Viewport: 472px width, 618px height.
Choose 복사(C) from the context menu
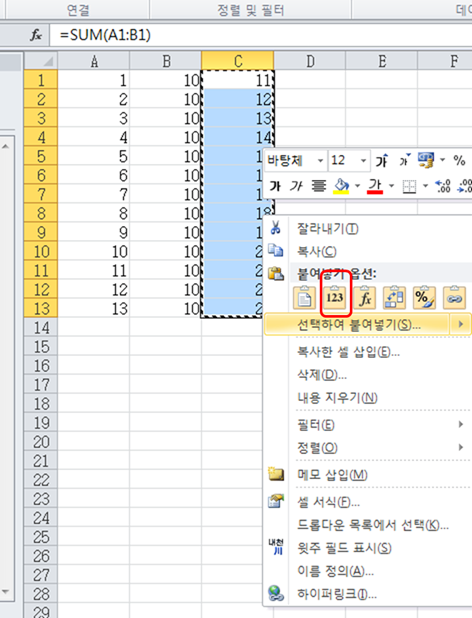[x=316, y=251]
